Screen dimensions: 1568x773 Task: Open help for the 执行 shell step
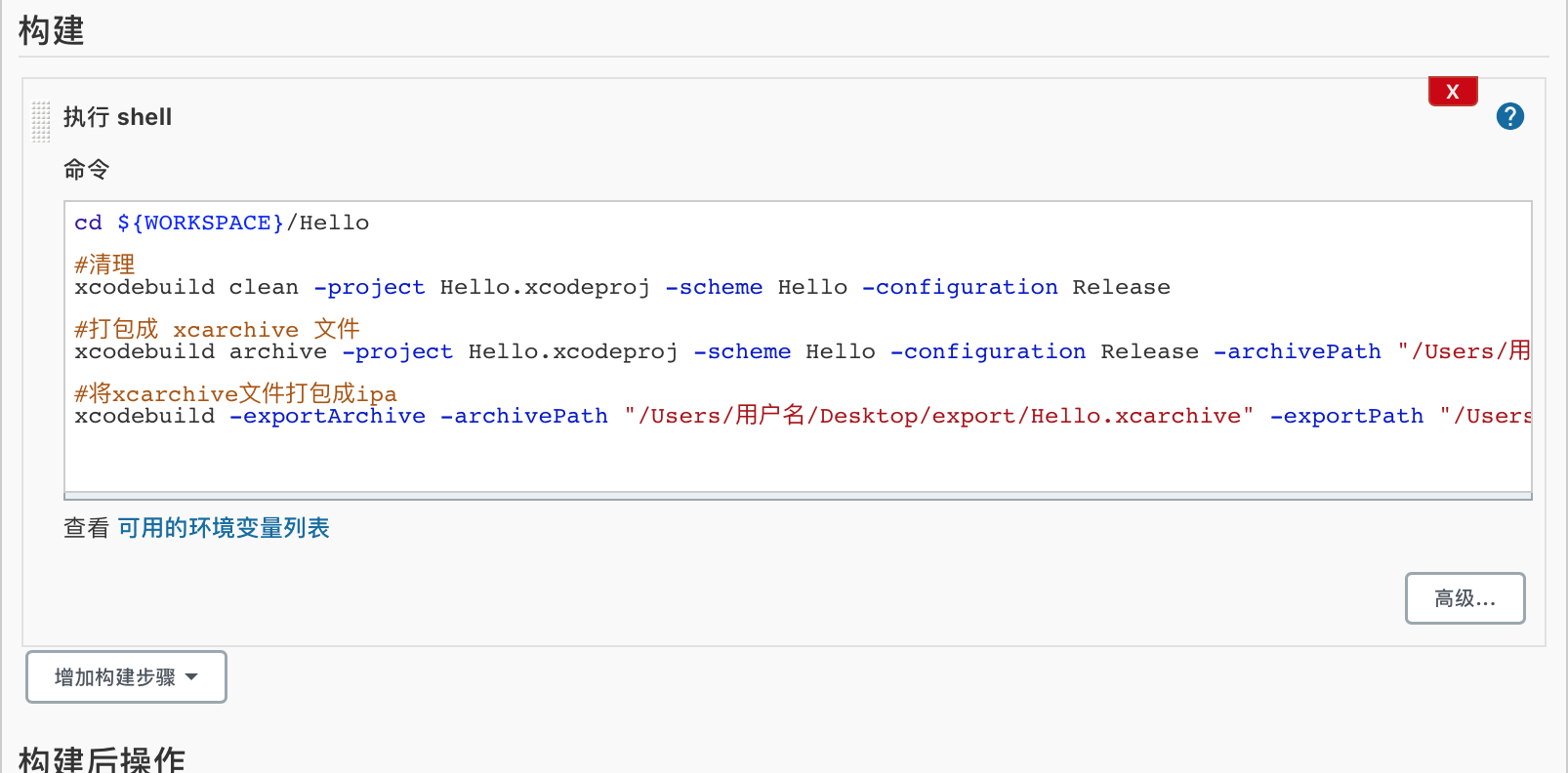1509,116
